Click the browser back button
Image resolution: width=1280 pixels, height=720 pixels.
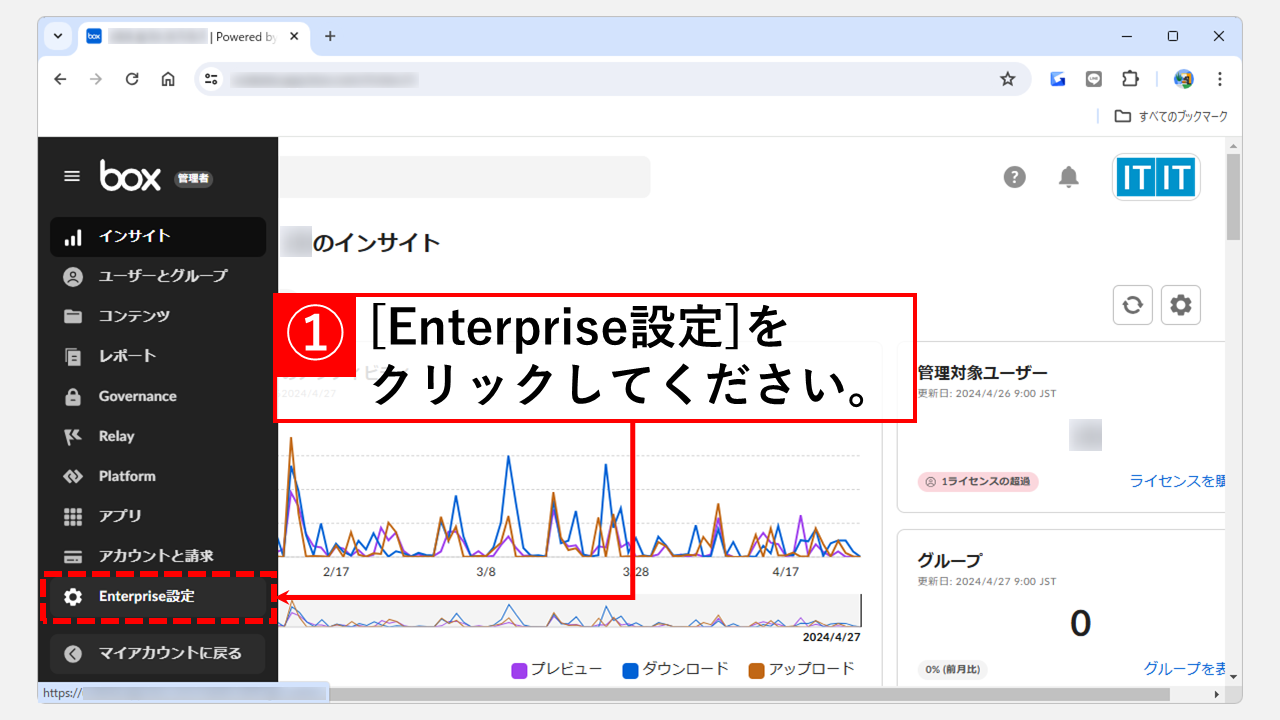60,79
